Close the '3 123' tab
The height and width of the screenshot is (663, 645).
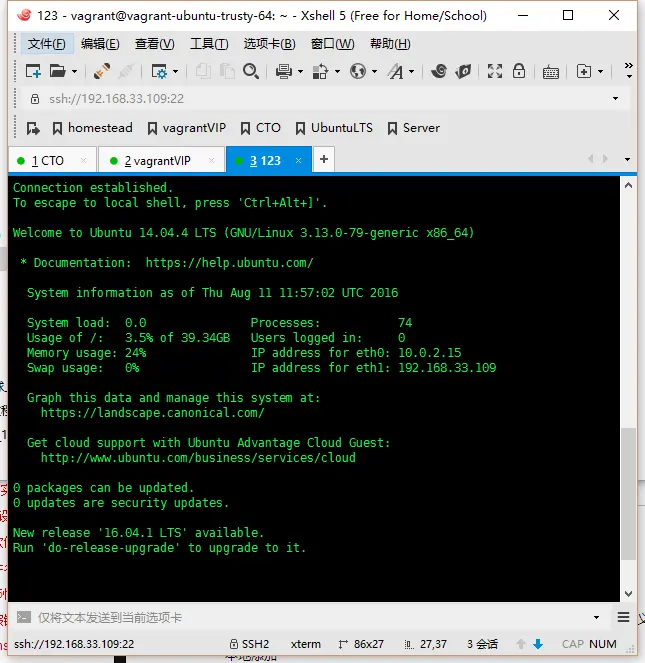point(299,161)
